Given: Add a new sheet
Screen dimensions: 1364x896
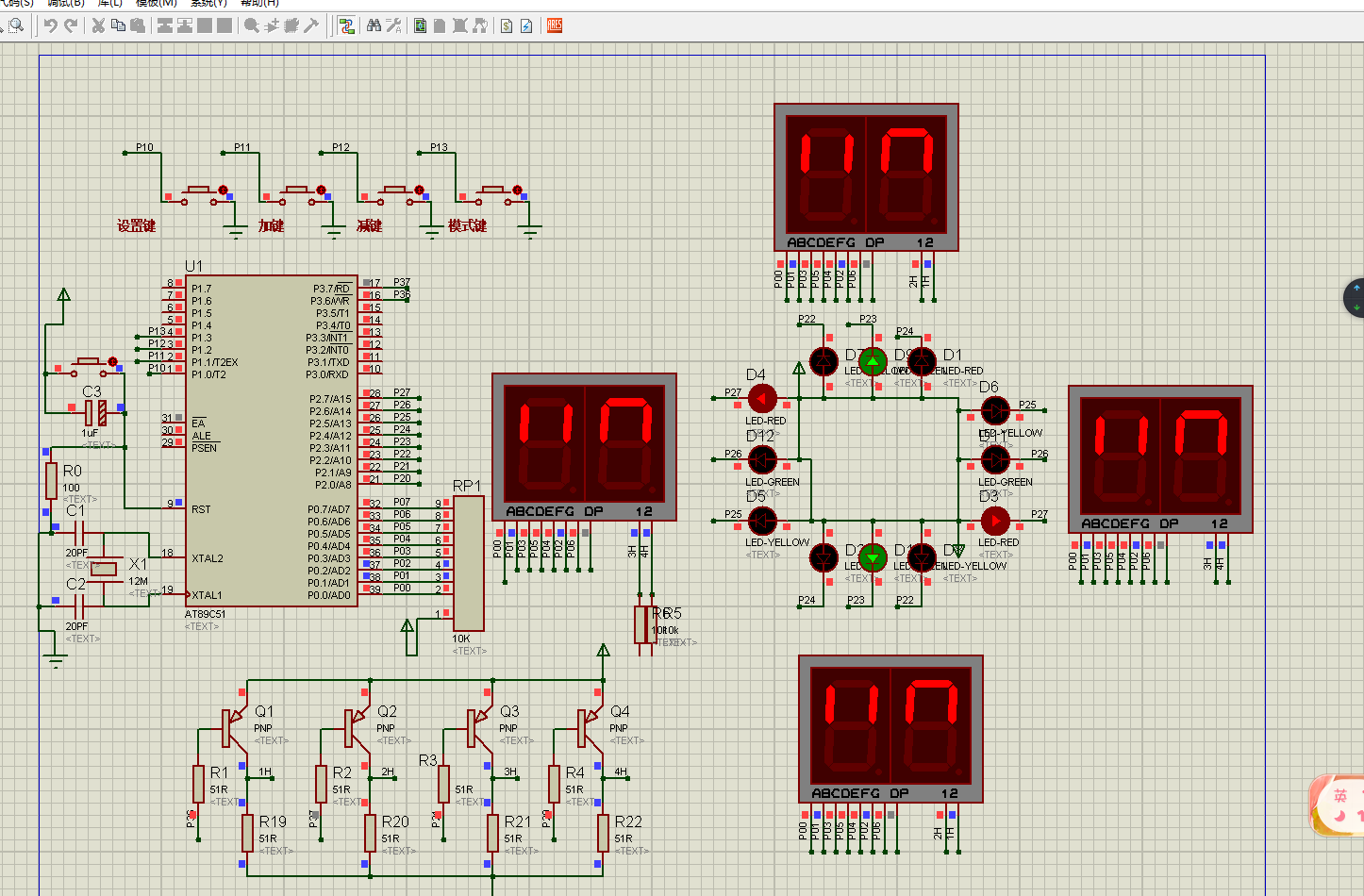Looking at the screenshot, I should pos(440,25).
